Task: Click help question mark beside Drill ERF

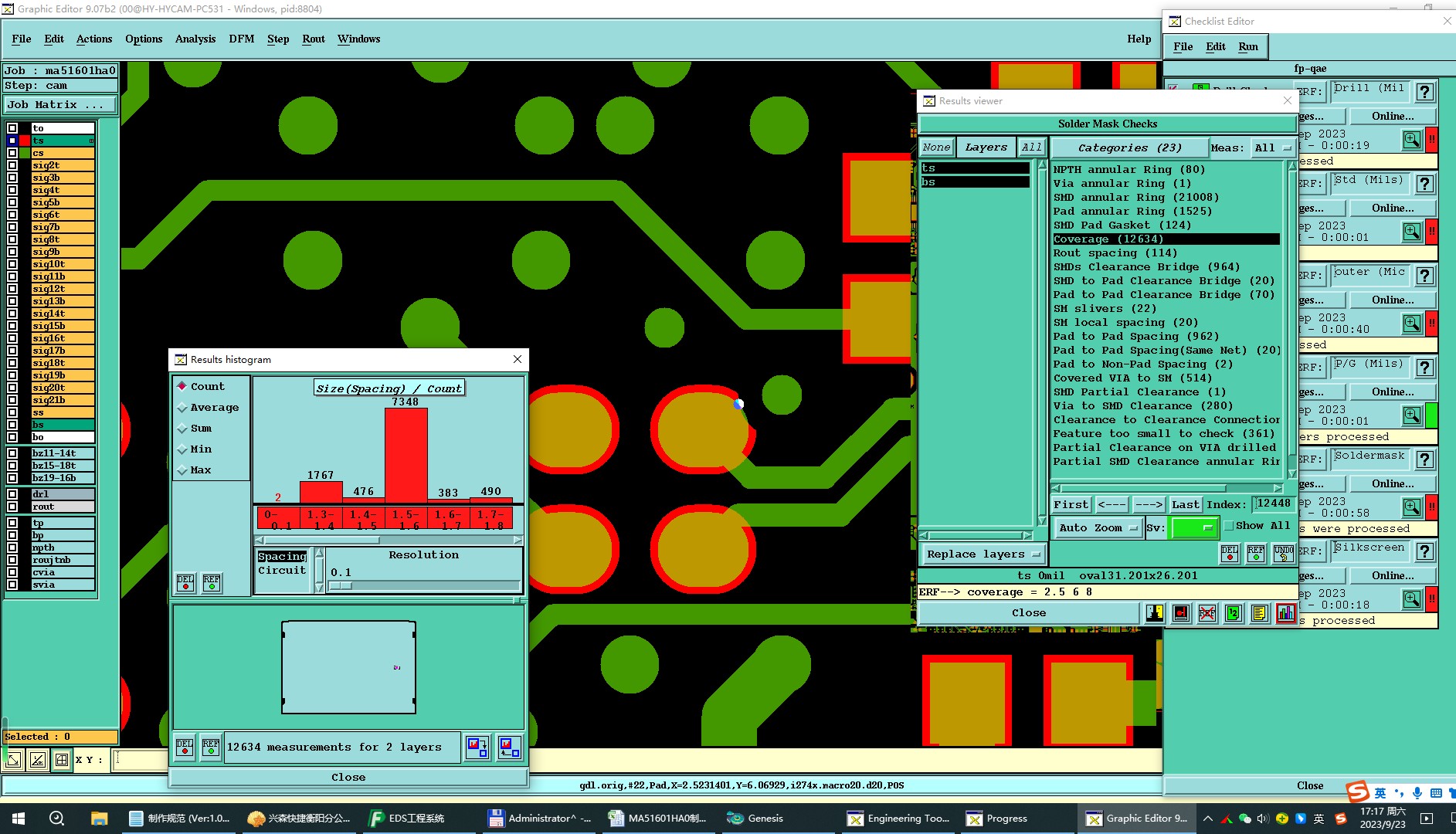Action: (1425, 92)
